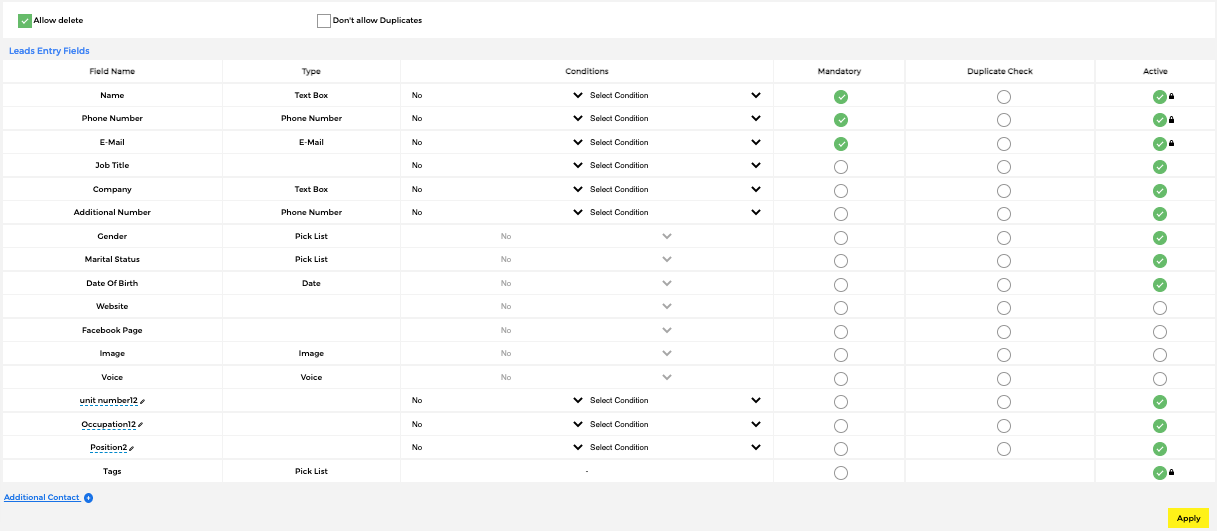Click the lock icon in the E-Mail row
Viewport: 1217px width, 531px height.
point(1171,143)
